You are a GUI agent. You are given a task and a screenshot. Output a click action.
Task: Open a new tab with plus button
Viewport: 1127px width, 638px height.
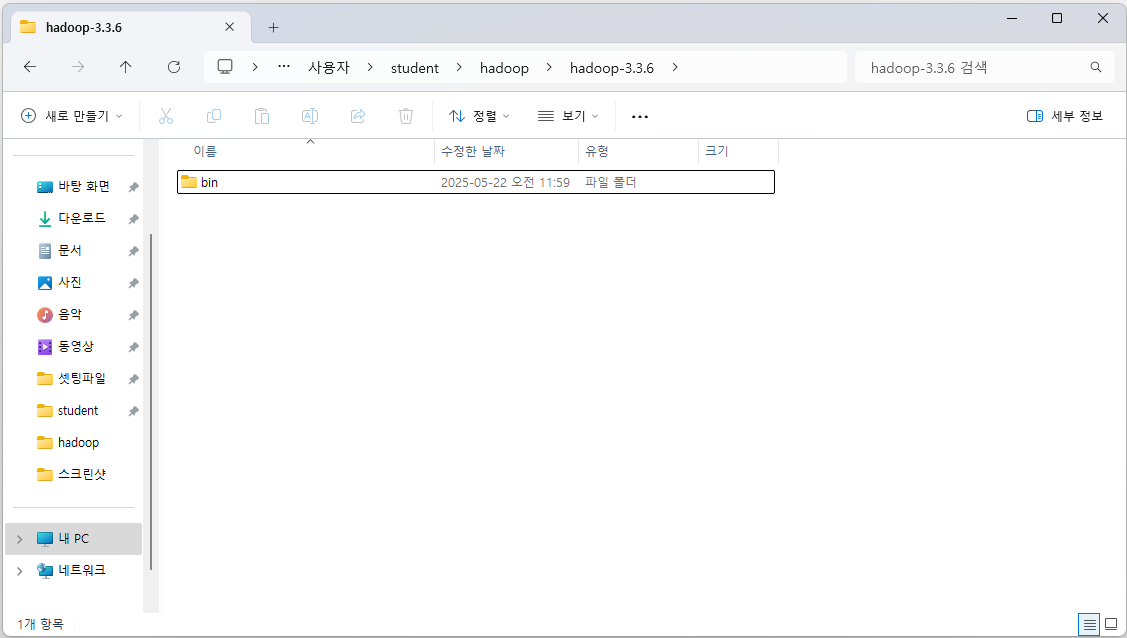[273, 27]
